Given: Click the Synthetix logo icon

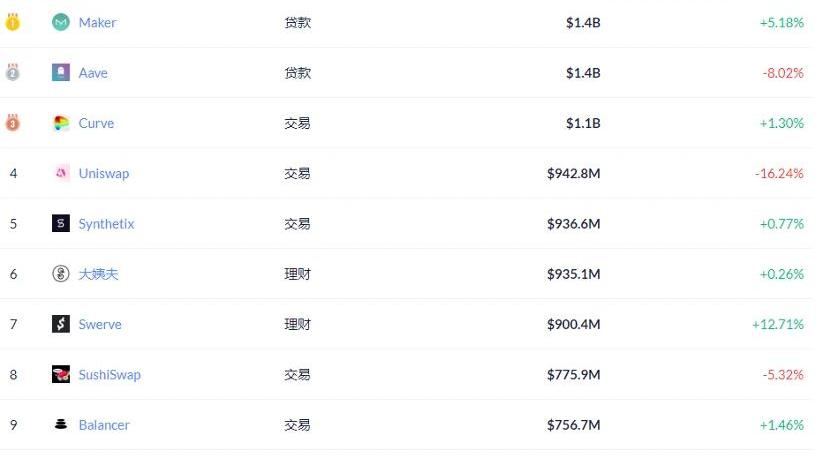Looking at the screenshot, I should 61,223.
